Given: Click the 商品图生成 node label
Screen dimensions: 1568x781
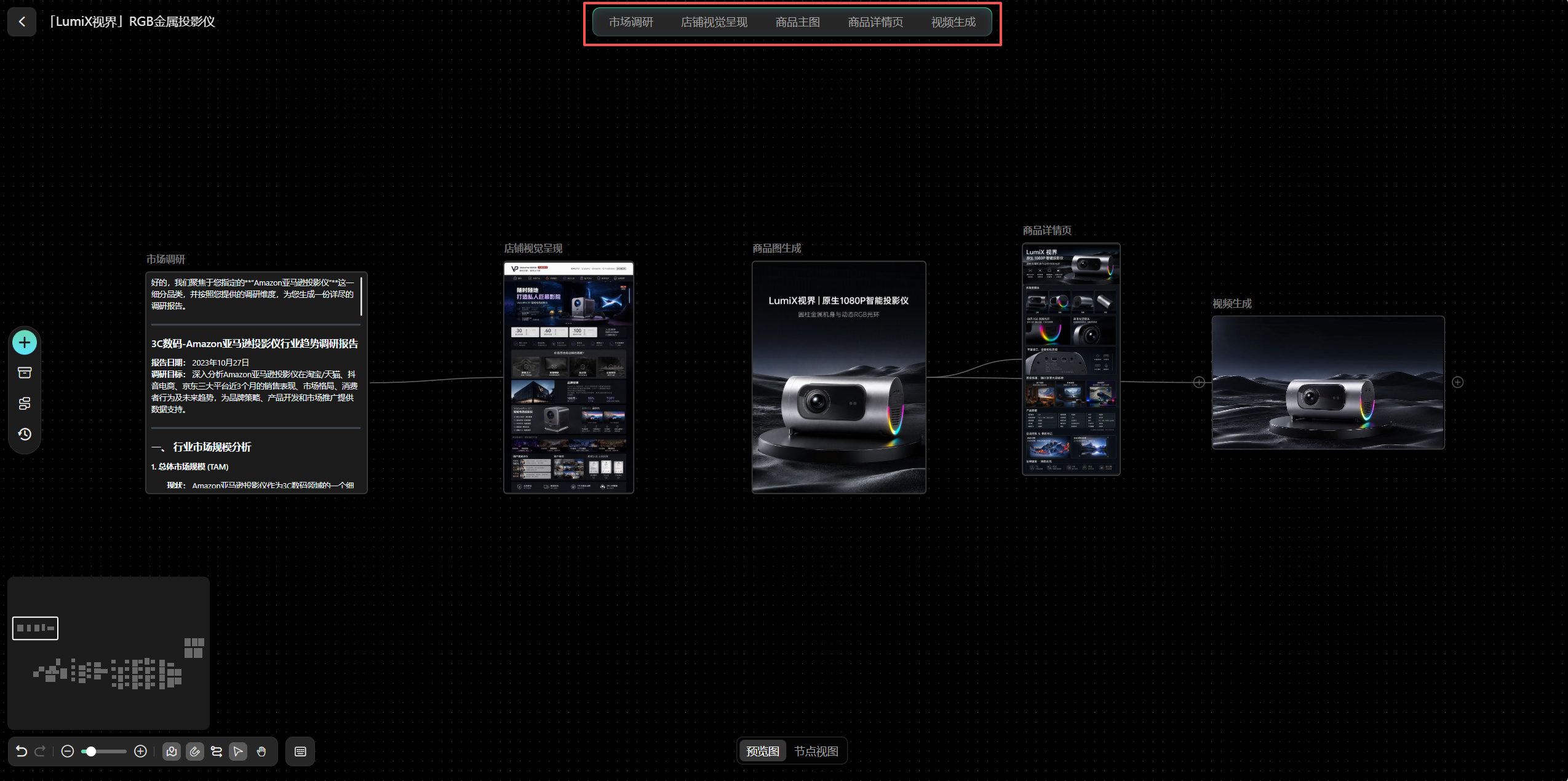Looking at the screenshot, I should 777,249.
